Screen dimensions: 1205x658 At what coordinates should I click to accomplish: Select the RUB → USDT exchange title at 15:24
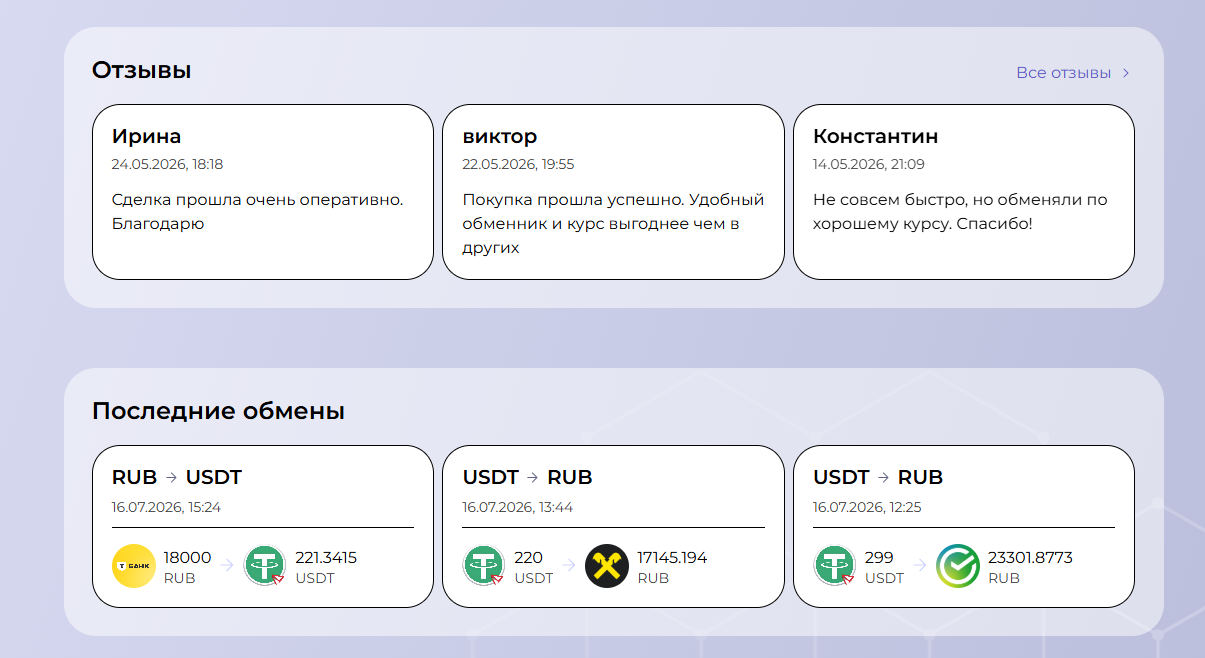tap(177, 477)
